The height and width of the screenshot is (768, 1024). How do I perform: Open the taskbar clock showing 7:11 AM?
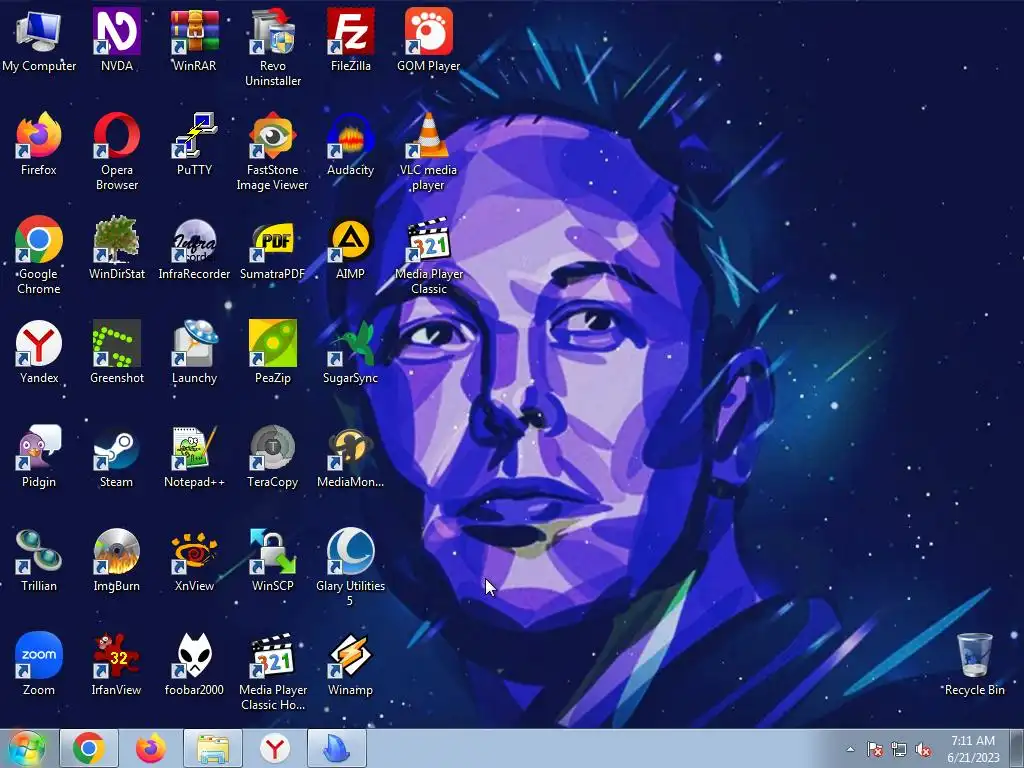pos(973,749)
